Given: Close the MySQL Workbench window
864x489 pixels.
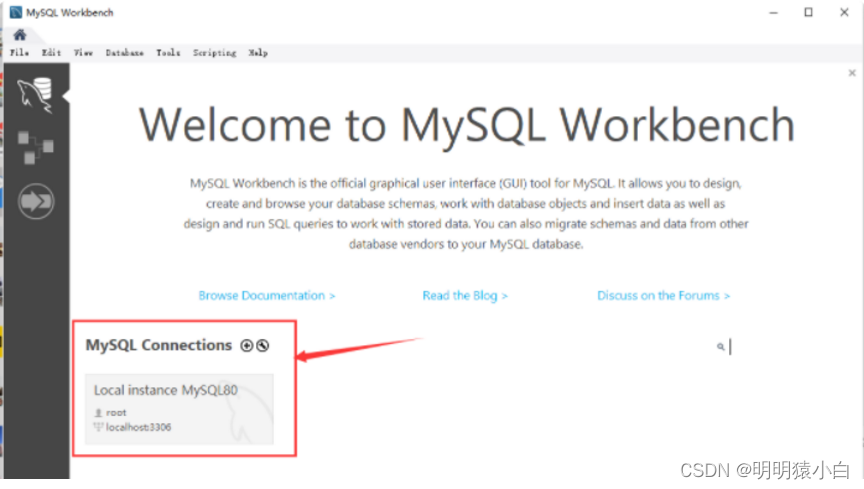Looking at the screenshot, I should pyautogui.click(x=844, y=12).
